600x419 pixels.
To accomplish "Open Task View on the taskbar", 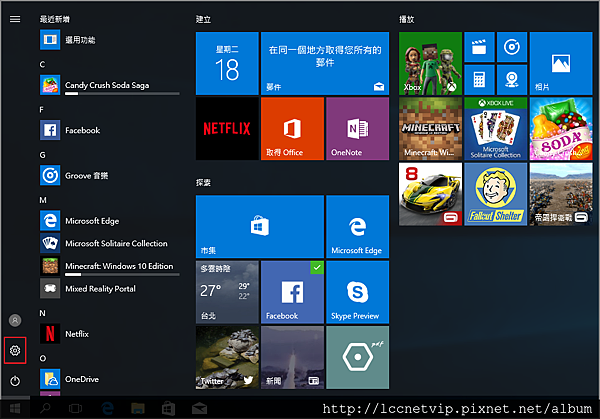I will [x=75, y=409].
